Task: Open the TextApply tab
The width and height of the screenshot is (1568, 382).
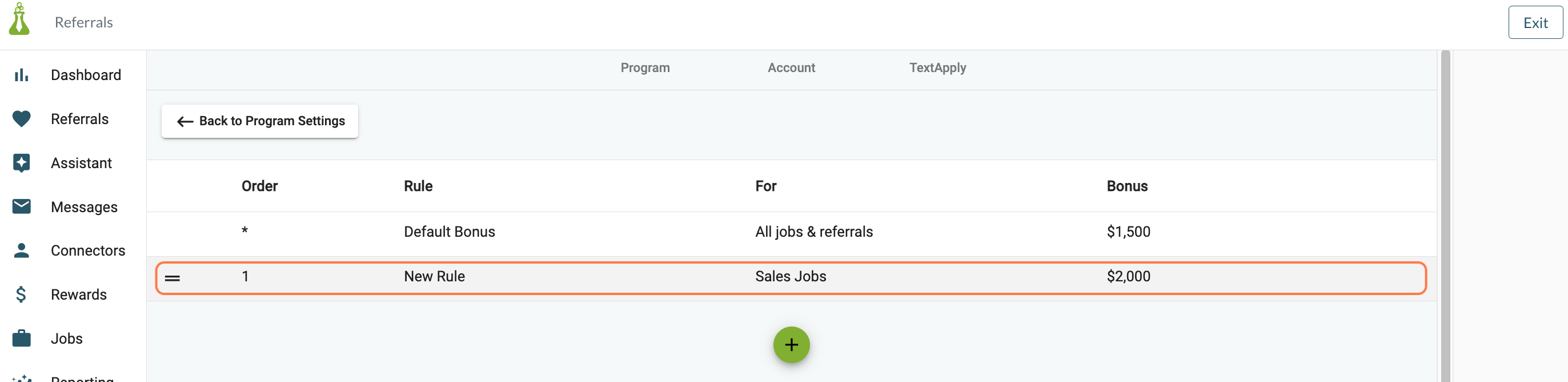Action: (937, 67)
